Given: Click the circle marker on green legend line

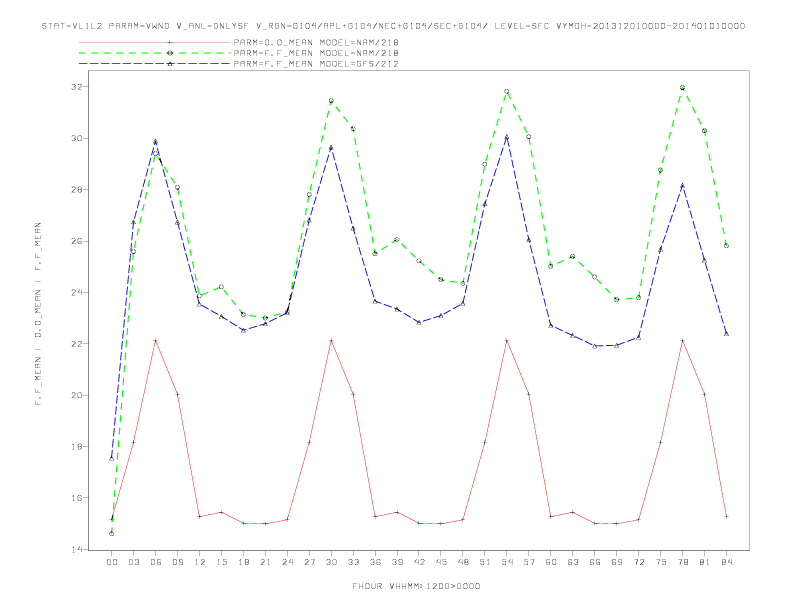Looking at the screenshot, I should click(170, 53).
